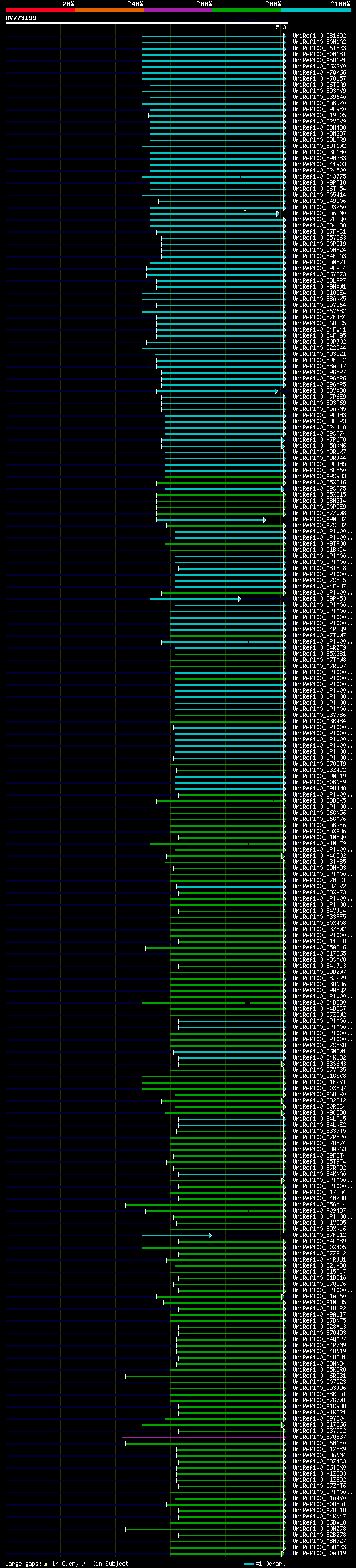Select hit UniRef100_A9PFI8
The width and height of the screenshot is (356, 1568).
tap(319, 182)
